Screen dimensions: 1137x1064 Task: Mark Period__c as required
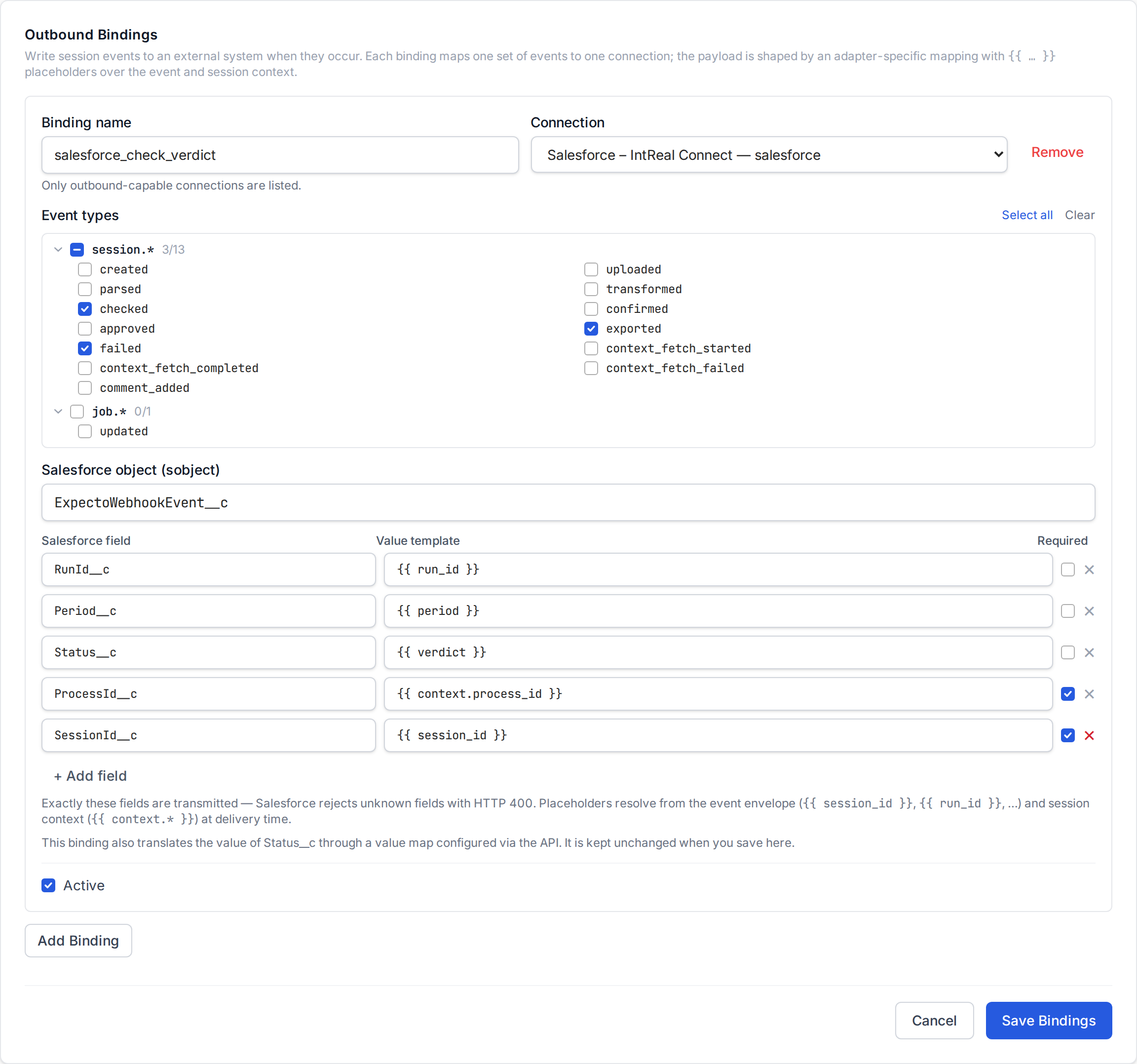[x=1068, y=611]
